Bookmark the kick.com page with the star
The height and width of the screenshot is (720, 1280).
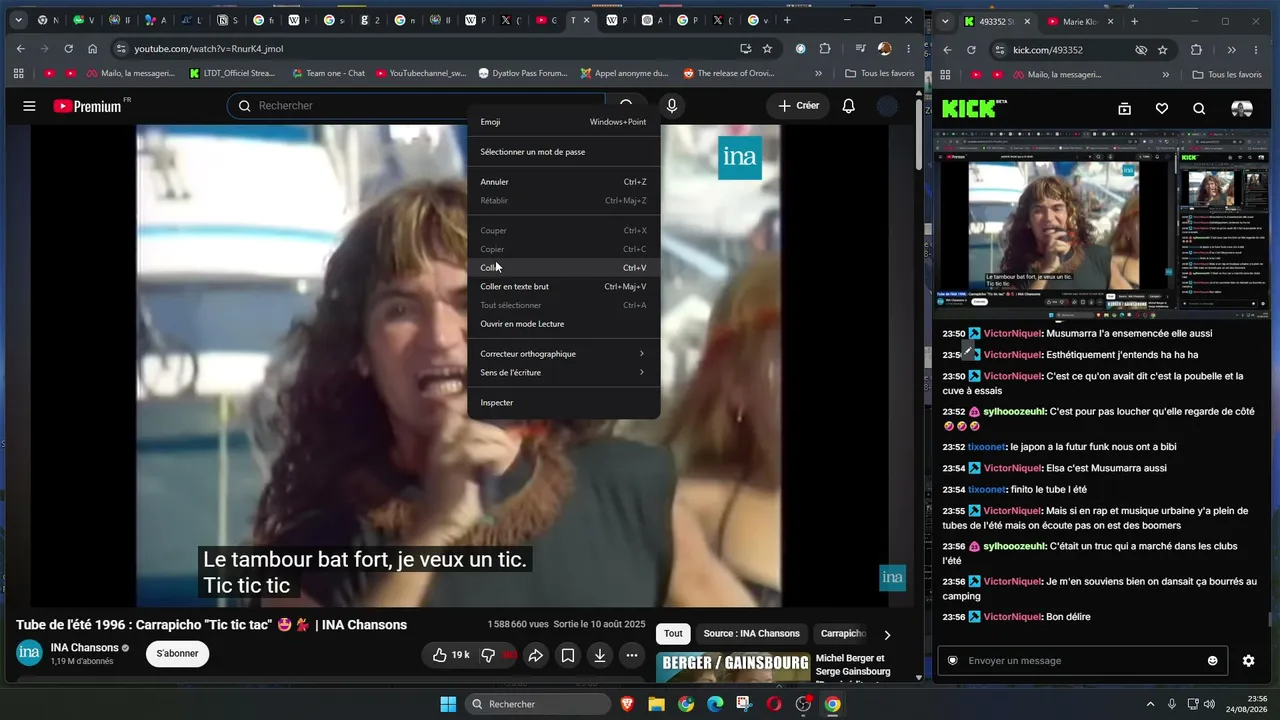[1162, 50]
